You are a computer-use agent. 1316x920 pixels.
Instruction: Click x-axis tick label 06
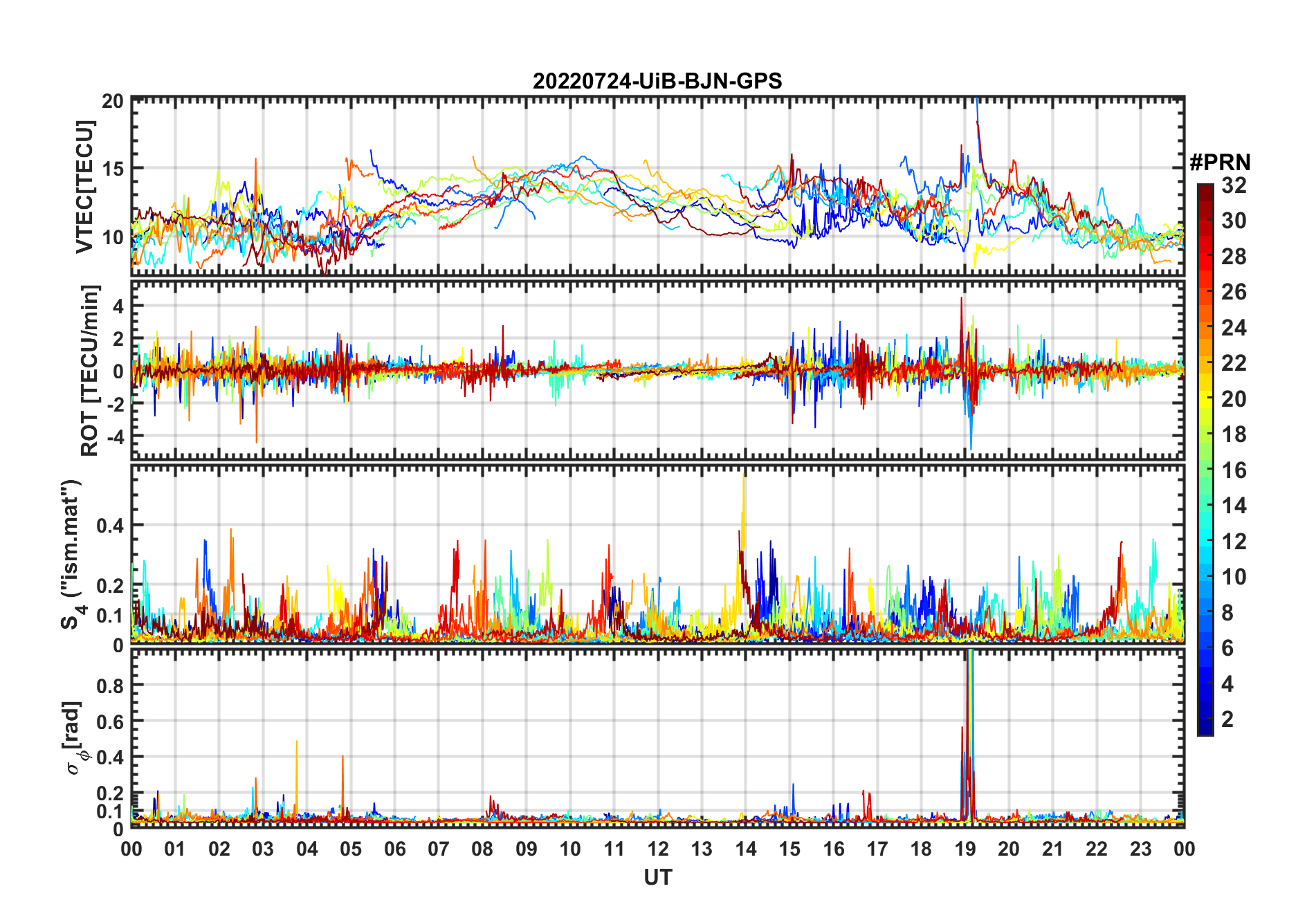pyautogui.click(x=394, y=849)
